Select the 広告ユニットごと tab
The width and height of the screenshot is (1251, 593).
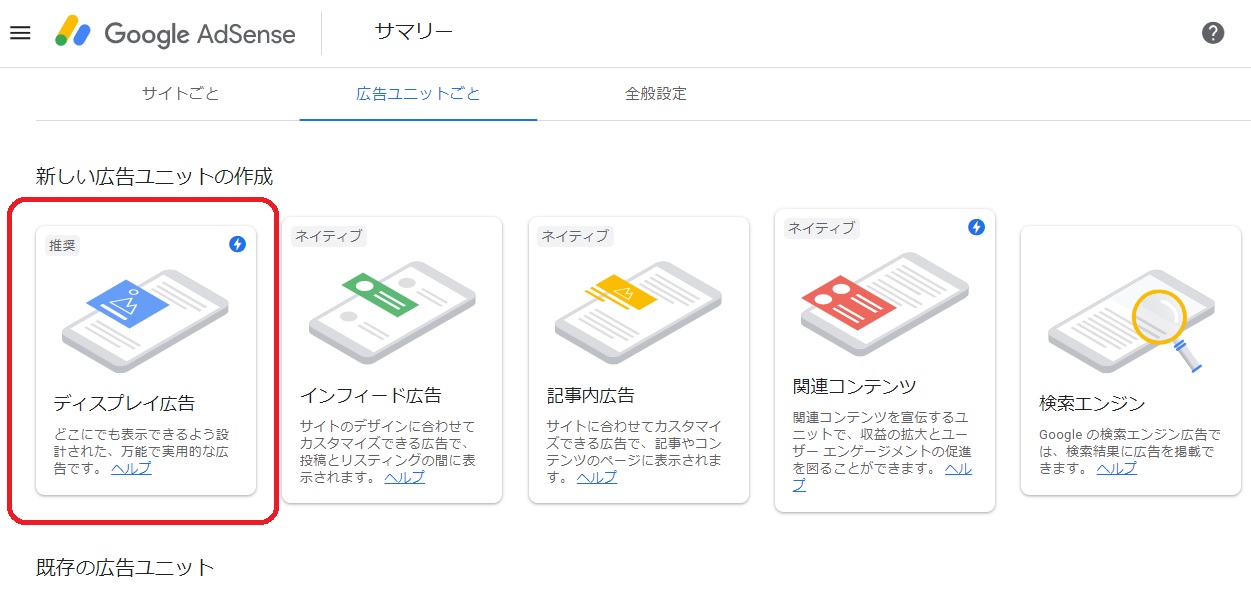click(418, 94)
